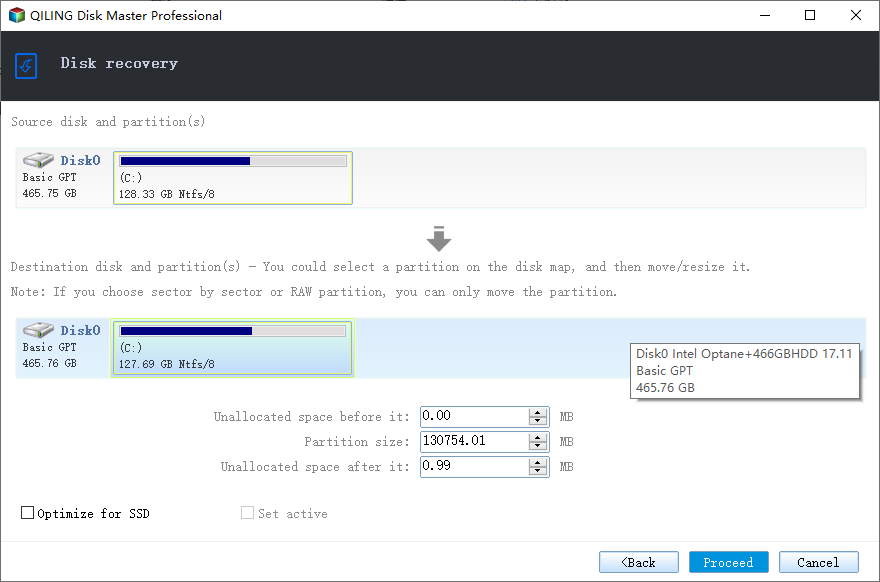This screenshot has width=880, height=582.
Task: Maximize the QILING Disk Master window
Action: pyautogui.click(x=810, y=15)
